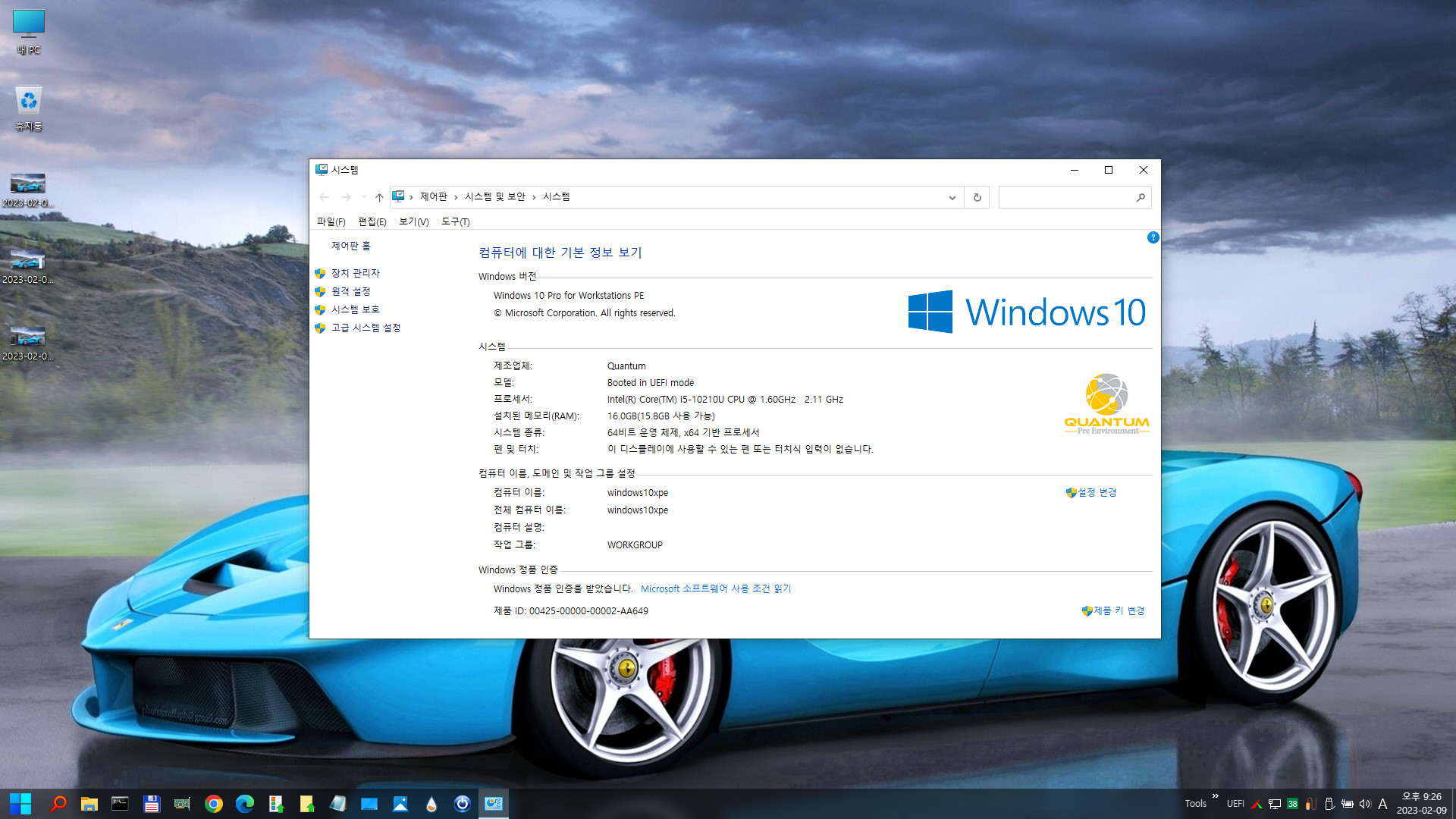Open the Windows Start button
This screenshot has height=819, width=1456.
[20, 804]
